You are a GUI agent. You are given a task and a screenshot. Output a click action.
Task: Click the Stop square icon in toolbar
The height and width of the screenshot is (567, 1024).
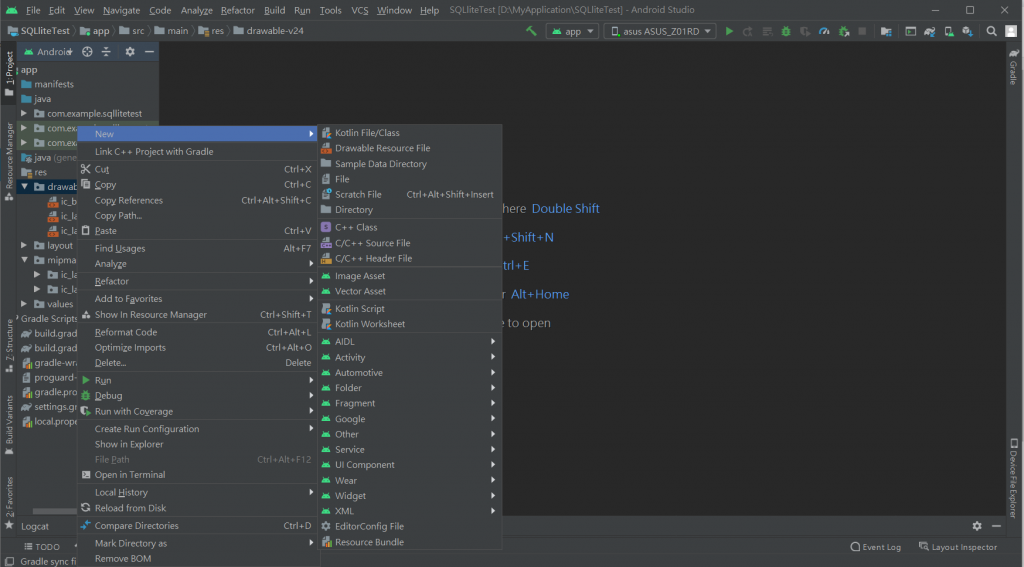click(862, 31)
